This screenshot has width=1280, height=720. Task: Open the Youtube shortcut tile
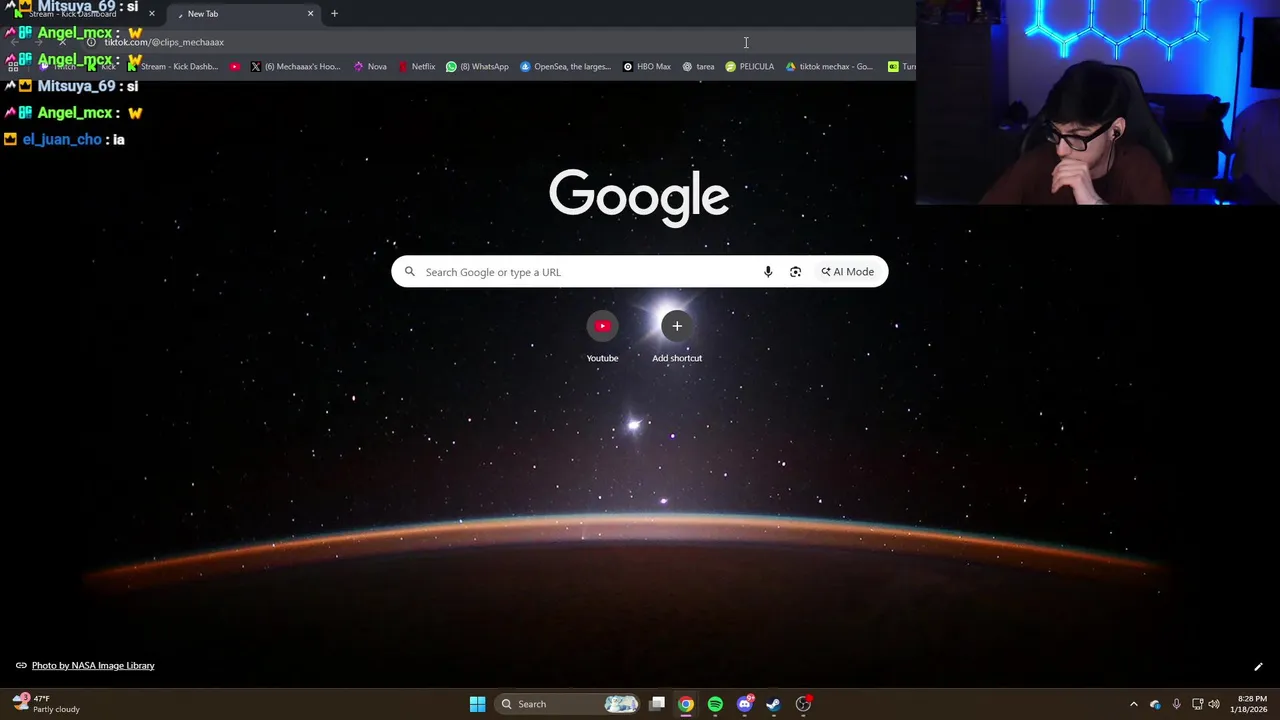tap(602, 337)
